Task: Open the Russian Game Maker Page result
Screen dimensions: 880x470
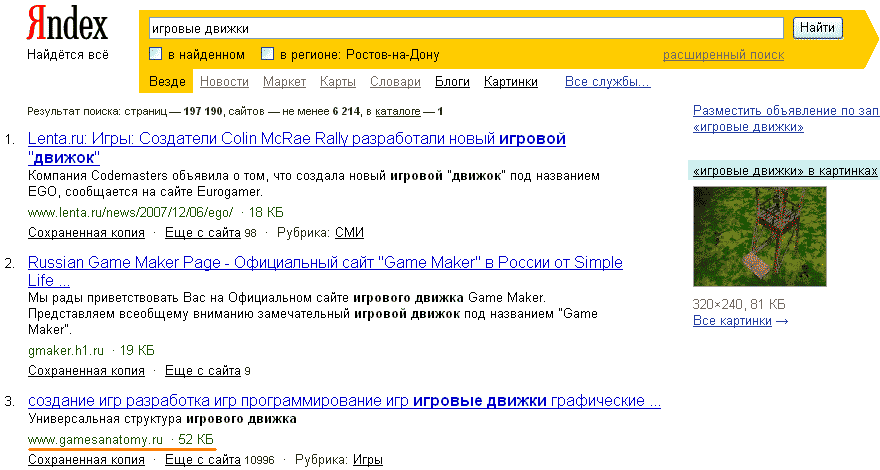Action: coord(325,263)
